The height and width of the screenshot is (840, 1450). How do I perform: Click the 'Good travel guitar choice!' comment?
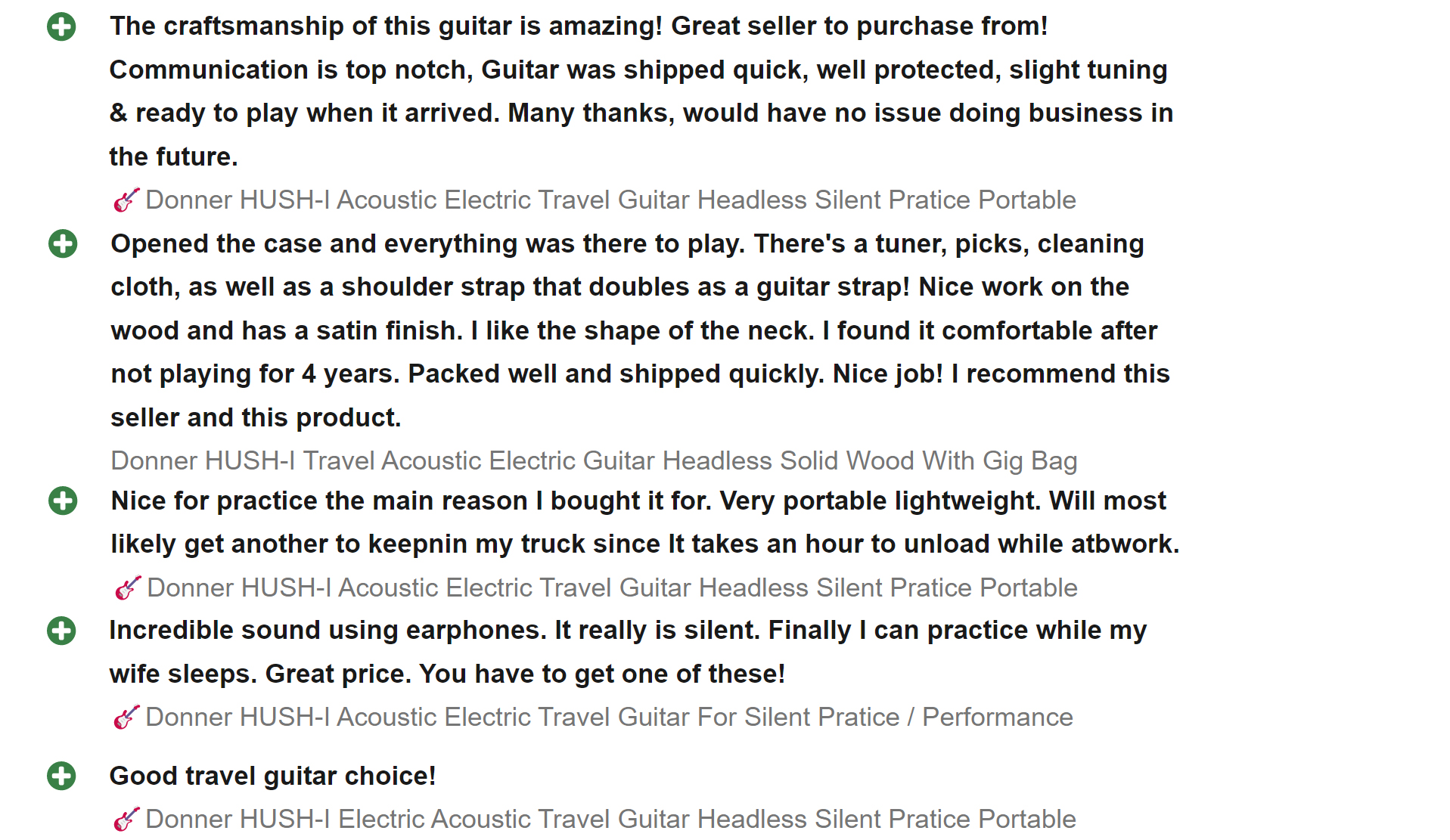pyautogui.click(x=272, y=776)
